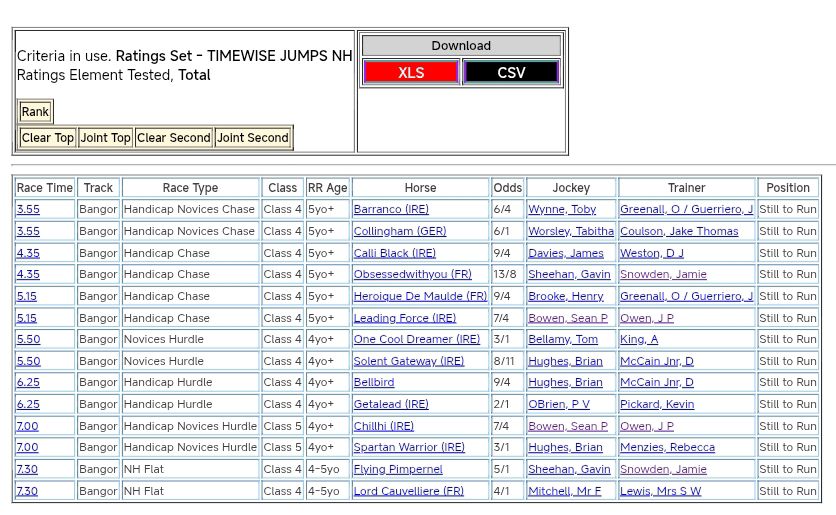This screenshot has width=836, height=515.
Task: View horse Spartan Warrior (IRE)
Action: [409, 448]
